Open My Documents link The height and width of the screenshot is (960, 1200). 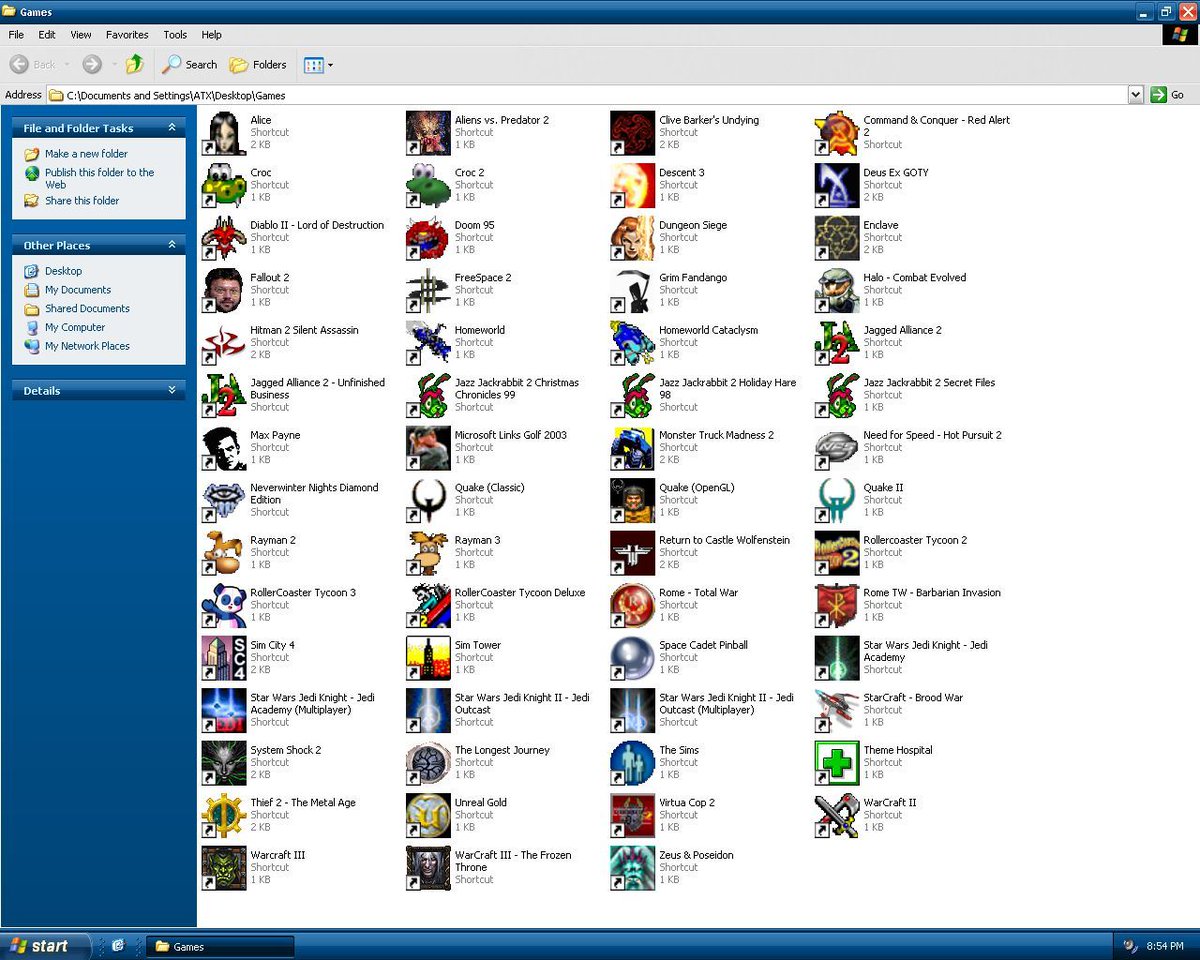78,290
